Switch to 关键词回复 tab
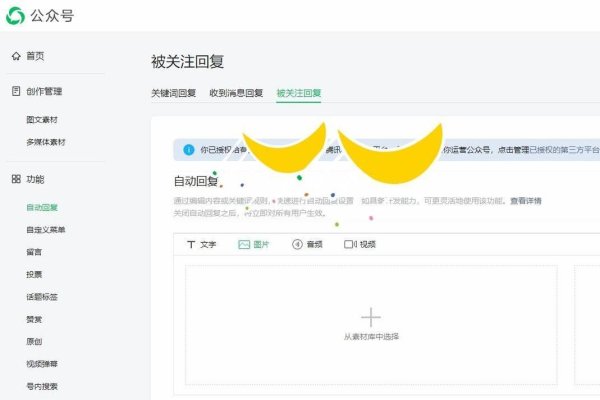Screen dimensions: 600x400 (173, 93)
